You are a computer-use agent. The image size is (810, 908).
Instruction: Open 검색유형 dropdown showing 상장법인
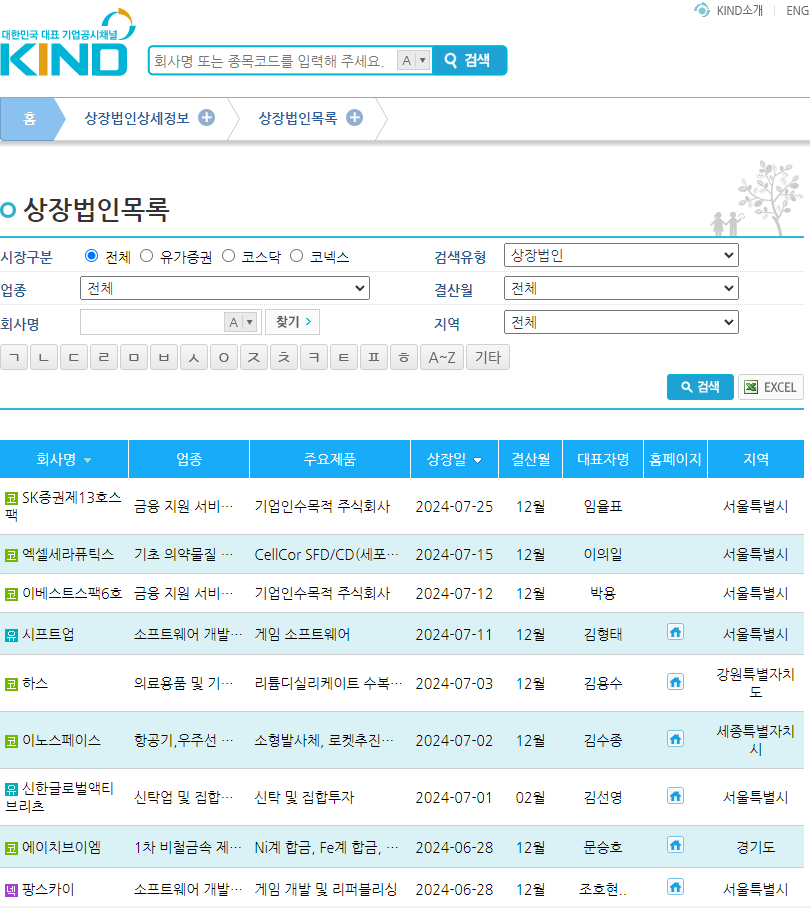[x=621, y=255]
